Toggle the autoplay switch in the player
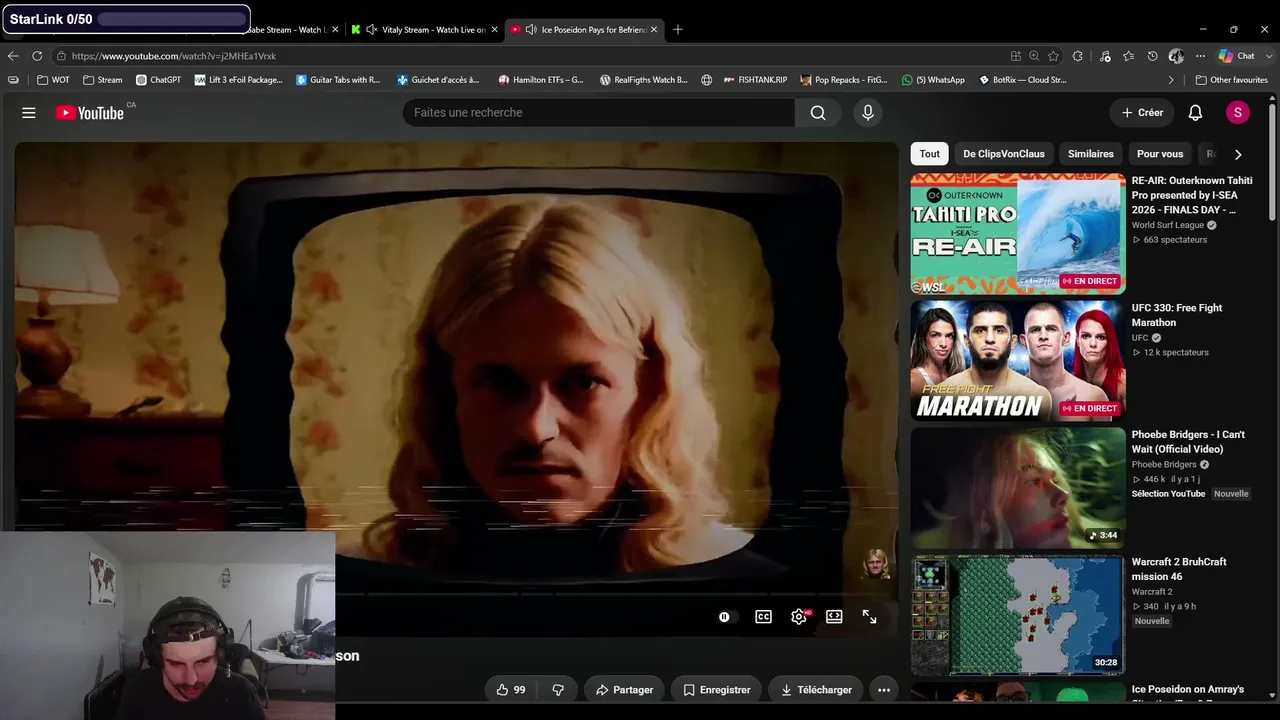Viewport: 1280px width, 720px height. 727,617
